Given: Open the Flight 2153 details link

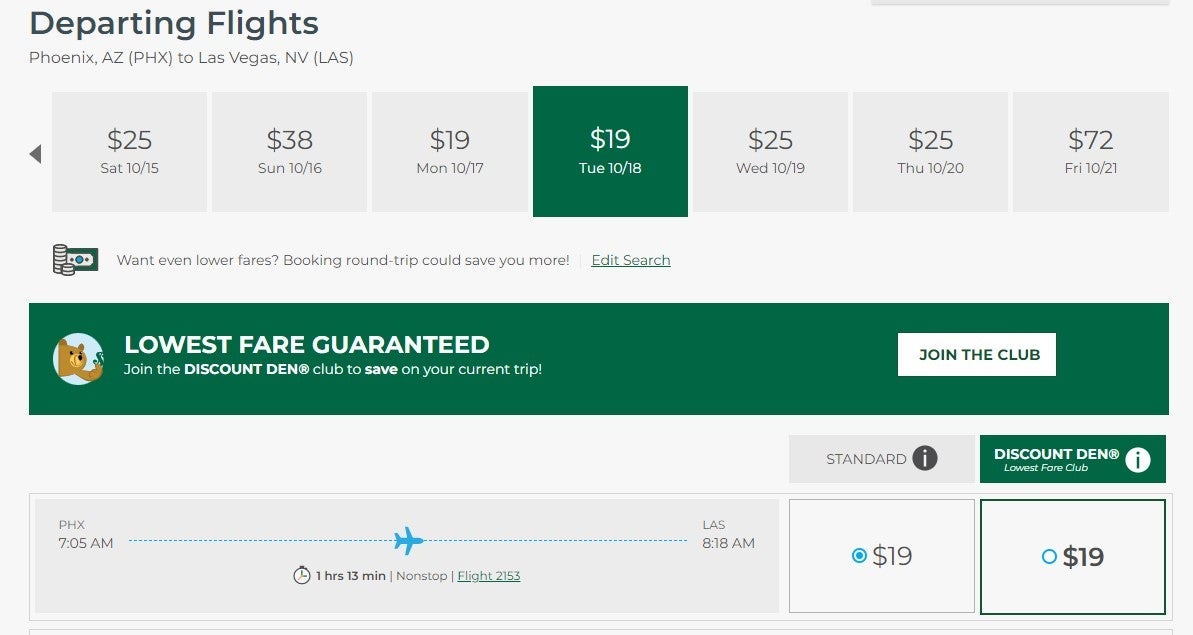Looking at the screenshot, I should 489,576.
